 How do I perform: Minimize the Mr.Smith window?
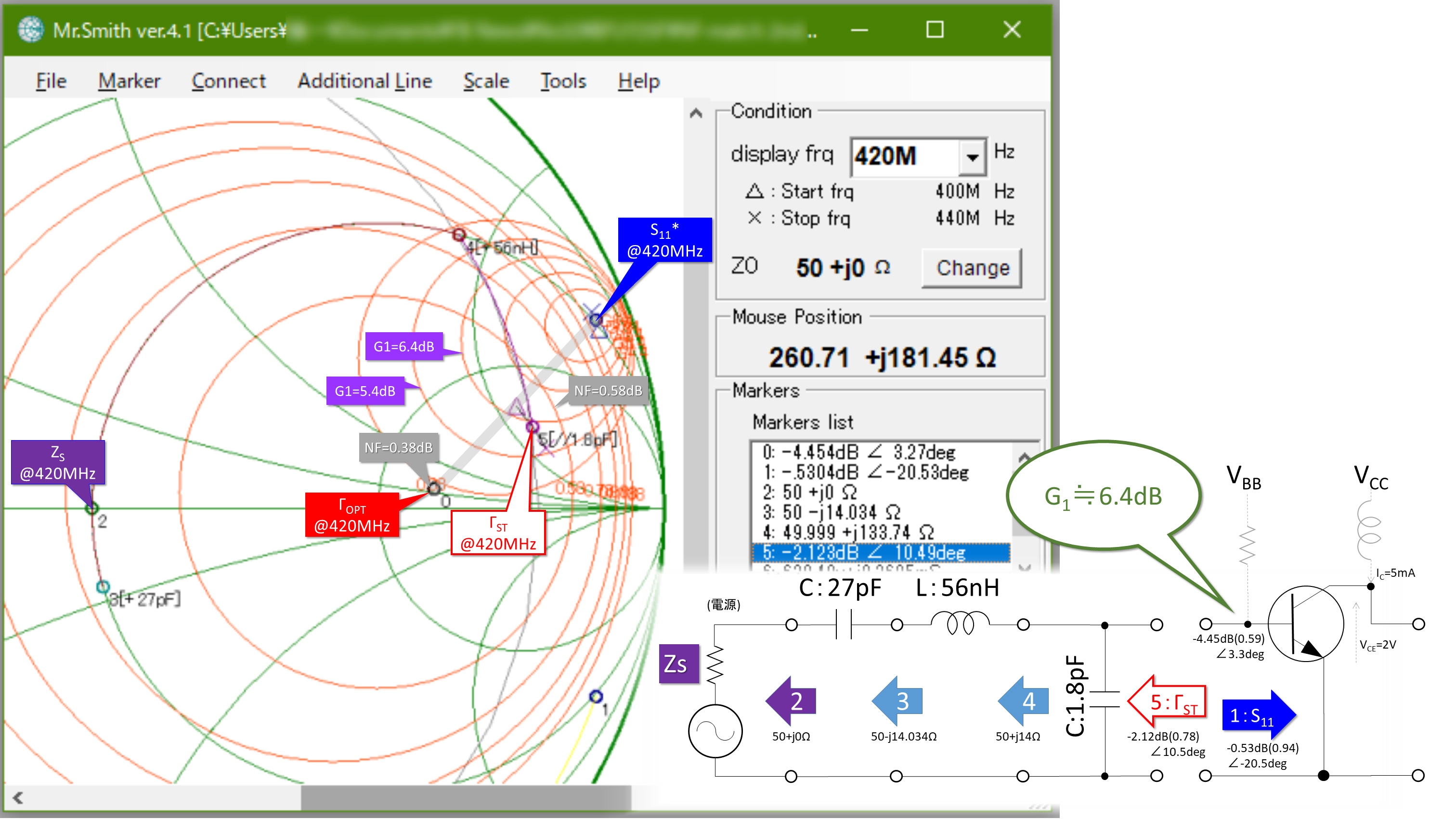pos(859,29)
